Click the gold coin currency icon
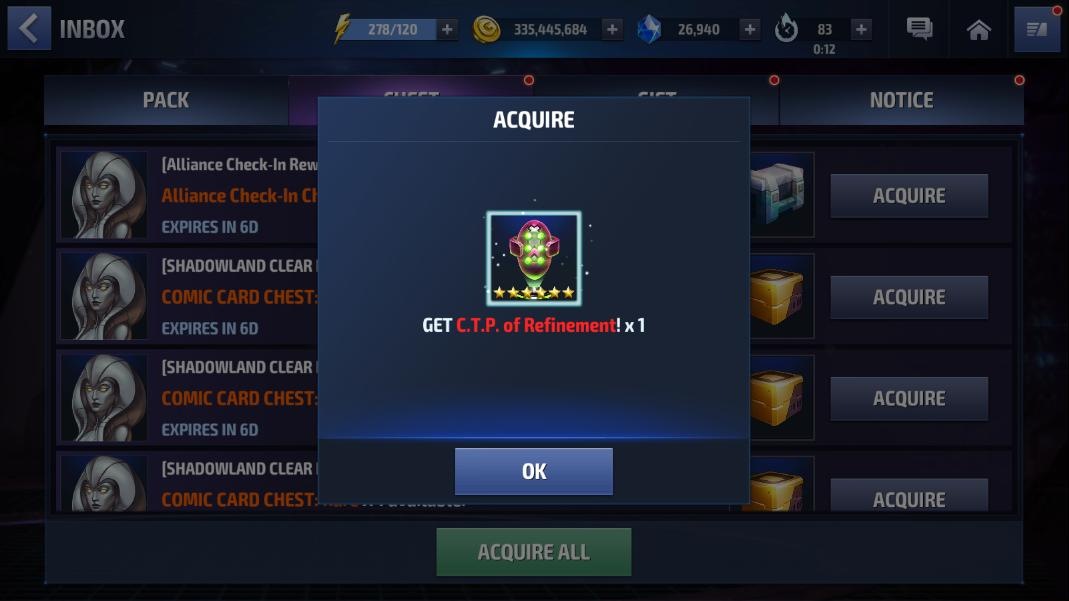The height and width of the screenshot is (601, 1069). pos(487,29)
